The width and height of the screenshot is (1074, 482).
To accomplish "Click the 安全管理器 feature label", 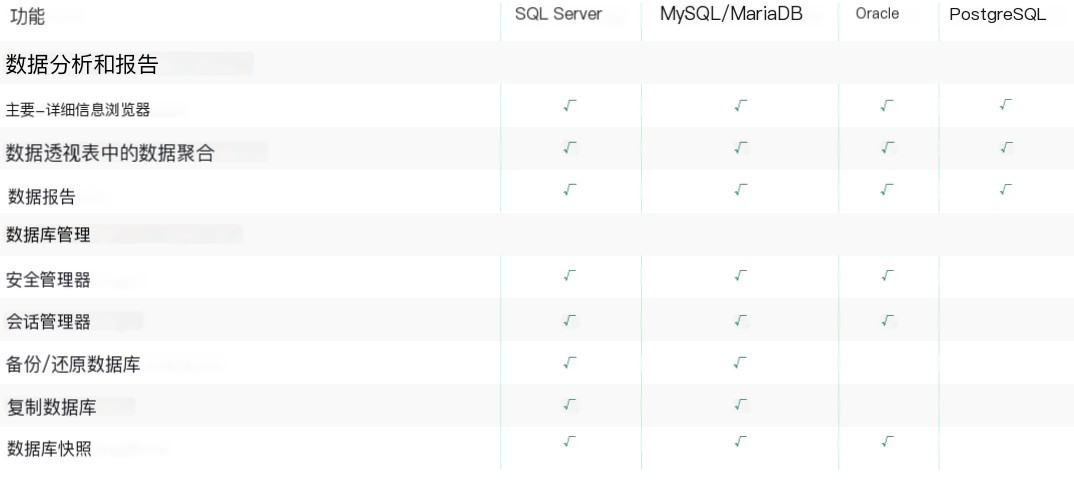I will tap(48, 279).
